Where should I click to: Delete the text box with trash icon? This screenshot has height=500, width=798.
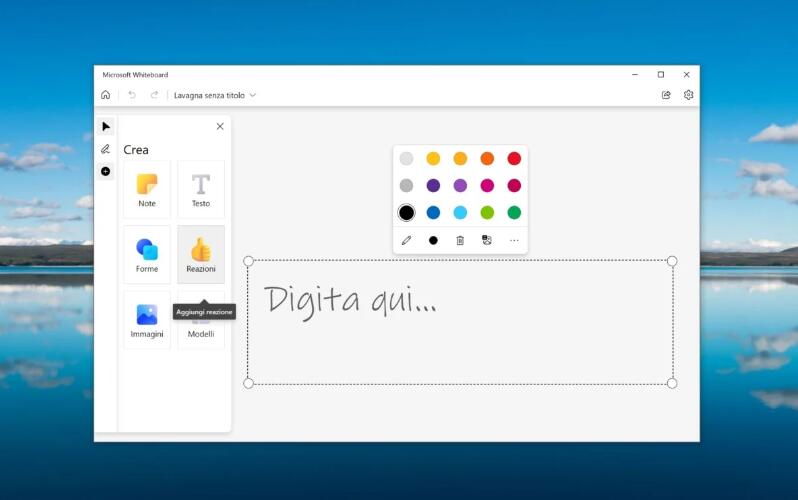point(460,240)
